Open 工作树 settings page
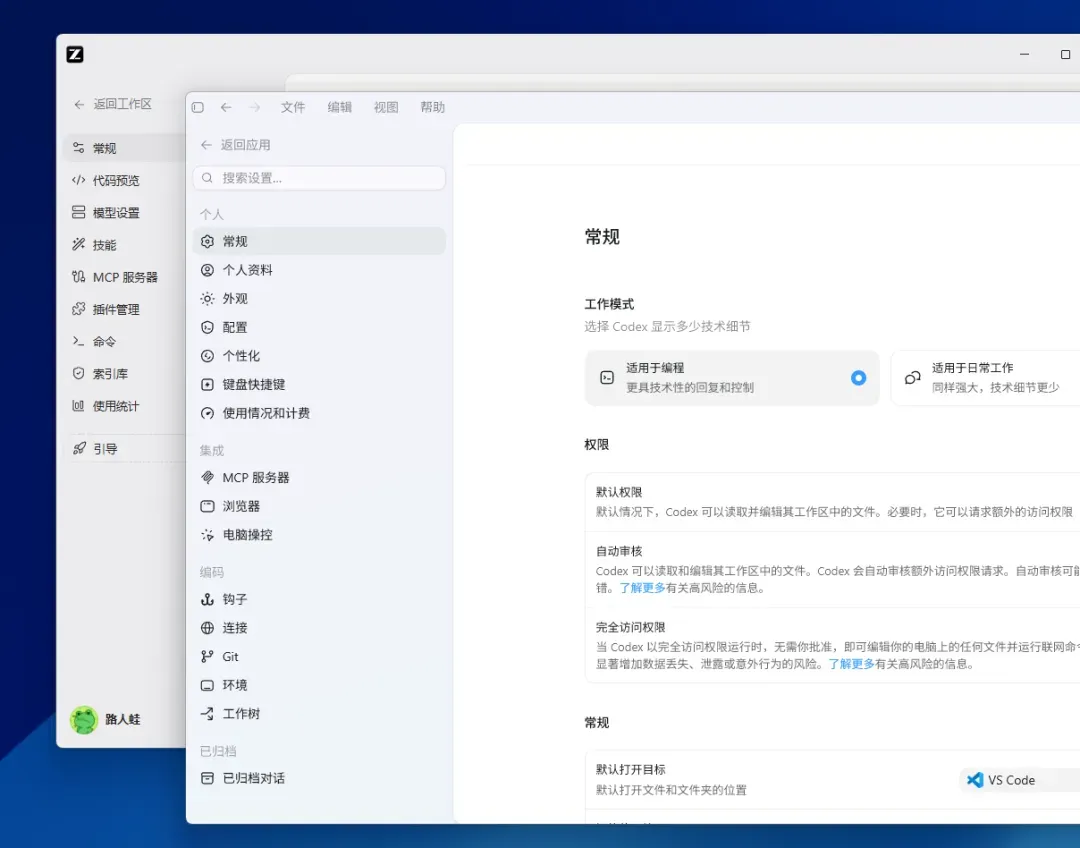1080x848 pixels. (x=319, y=714)
